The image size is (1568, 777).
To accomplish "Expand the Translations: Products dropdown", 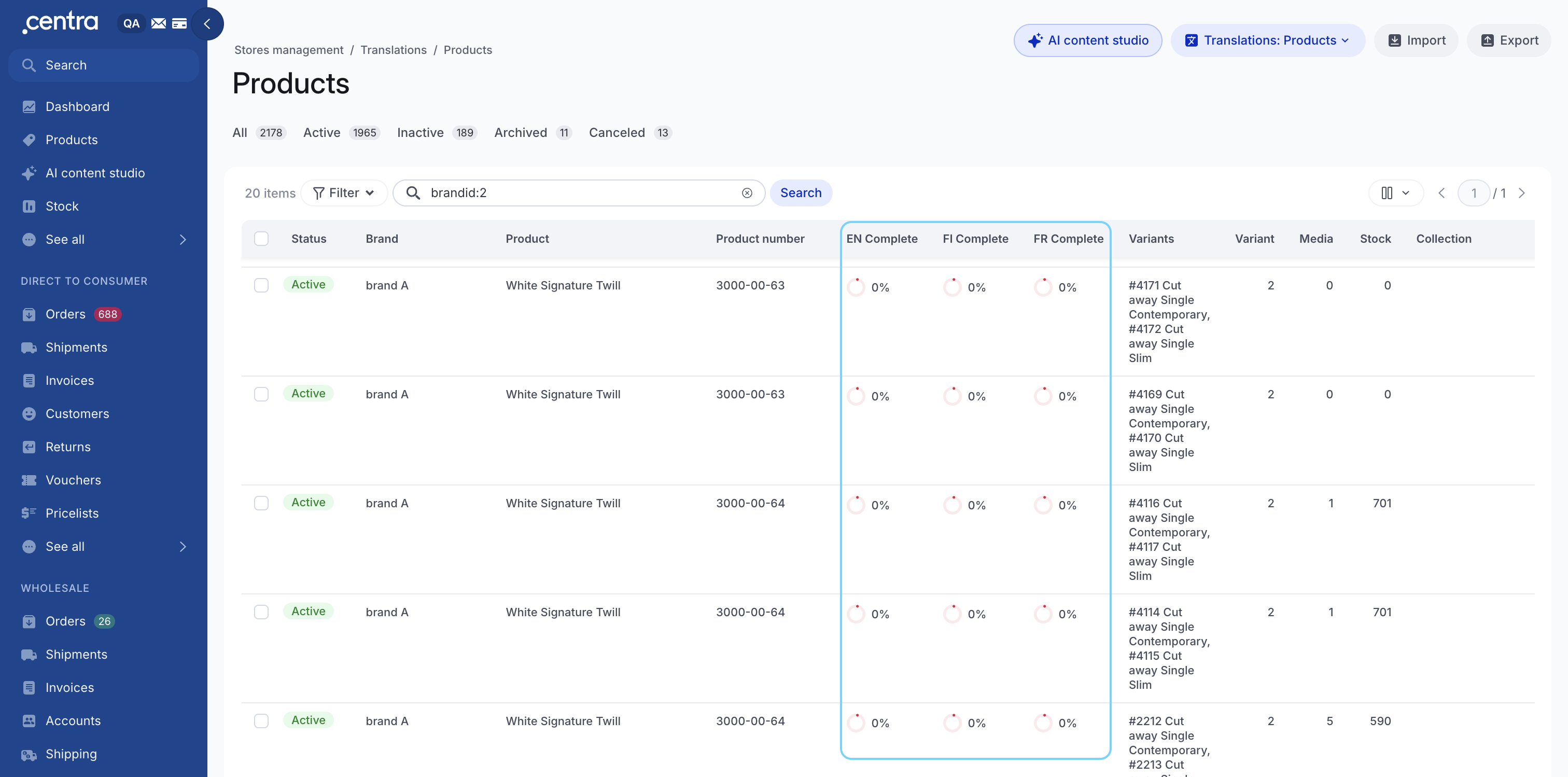I will tap(1267, 41).
